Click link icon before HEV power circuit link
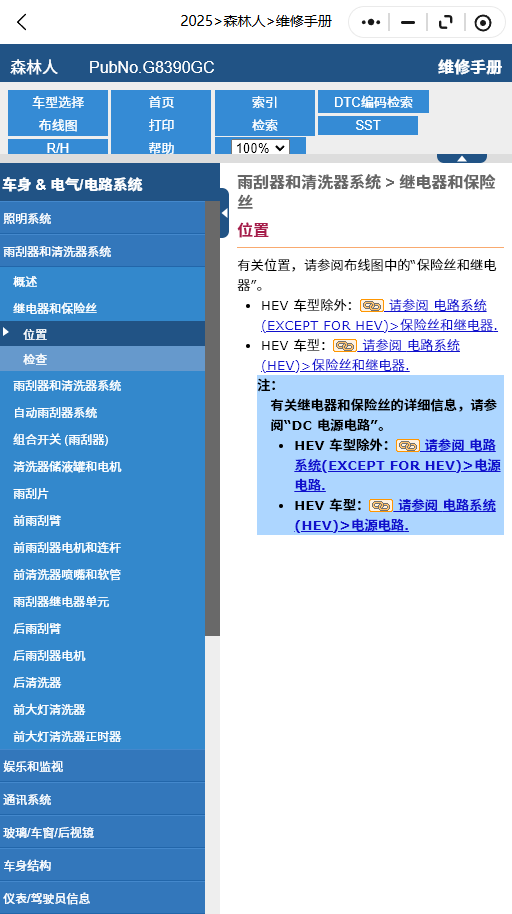 point(381,505)
